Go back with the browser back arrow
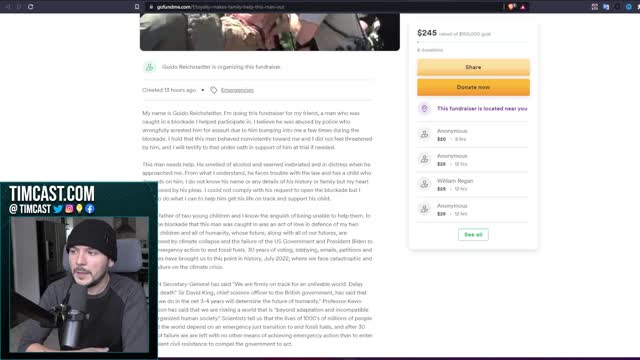Screen dimensions: 640x360 tap(7, 7)
